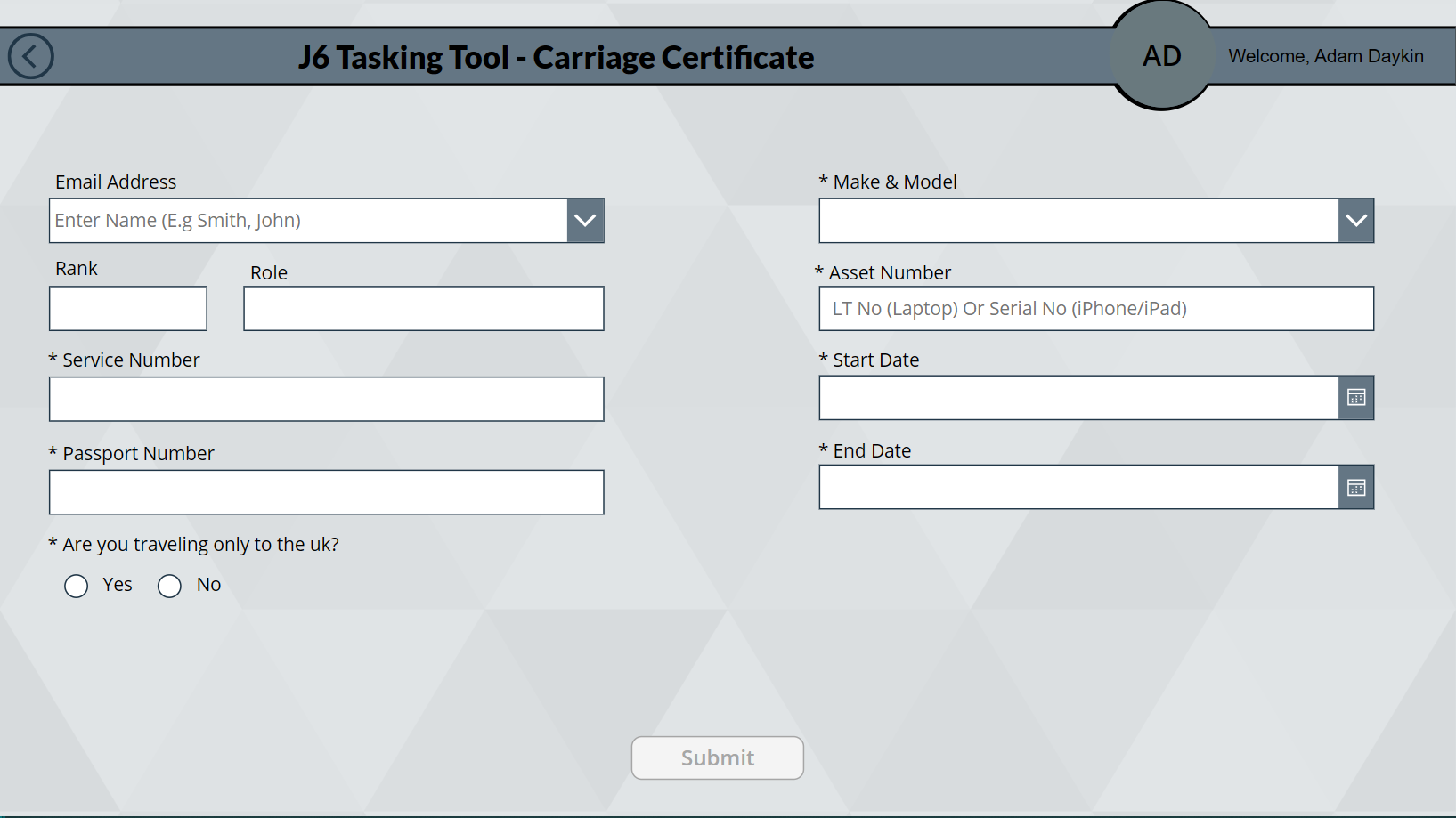The height and width of the screenshot is (818, 1456).
Task: Focus the Passport Number field
Action: click(327, 492)
